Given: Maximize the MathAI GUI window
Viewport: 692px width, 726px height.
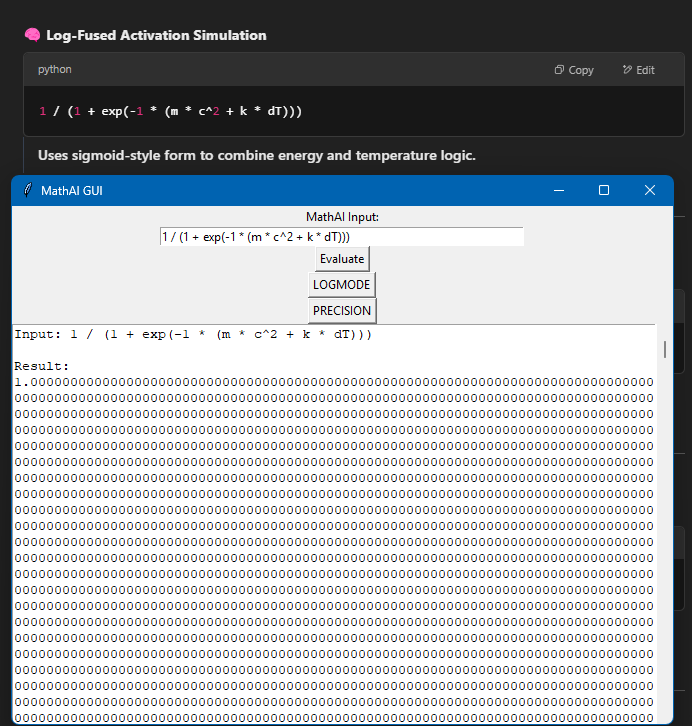Looking at the screenshot, I should pyautogui.click(x=604, y=190).
